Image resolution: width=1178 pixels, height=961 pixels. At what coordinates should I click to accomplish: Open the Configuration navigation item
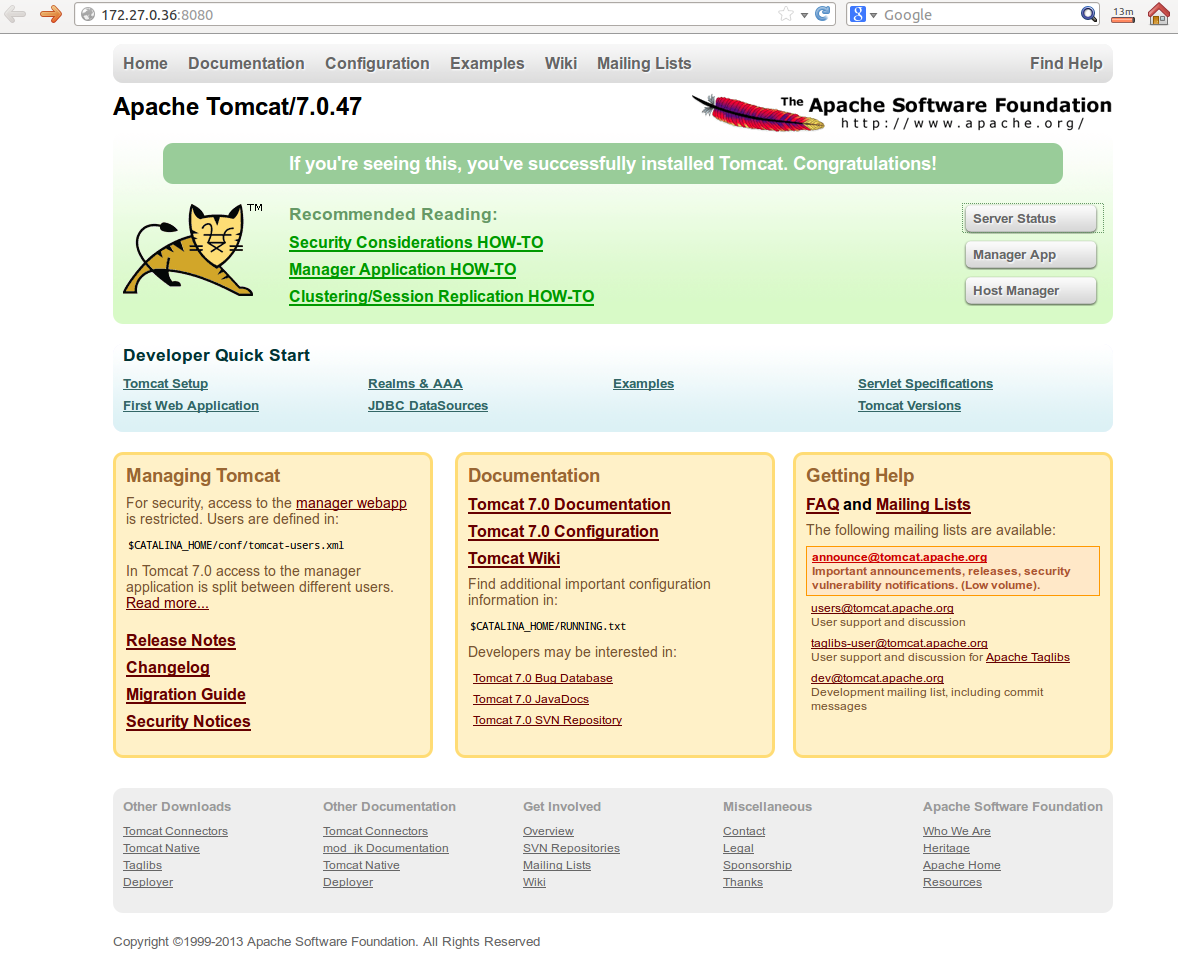tap(377, 64)
